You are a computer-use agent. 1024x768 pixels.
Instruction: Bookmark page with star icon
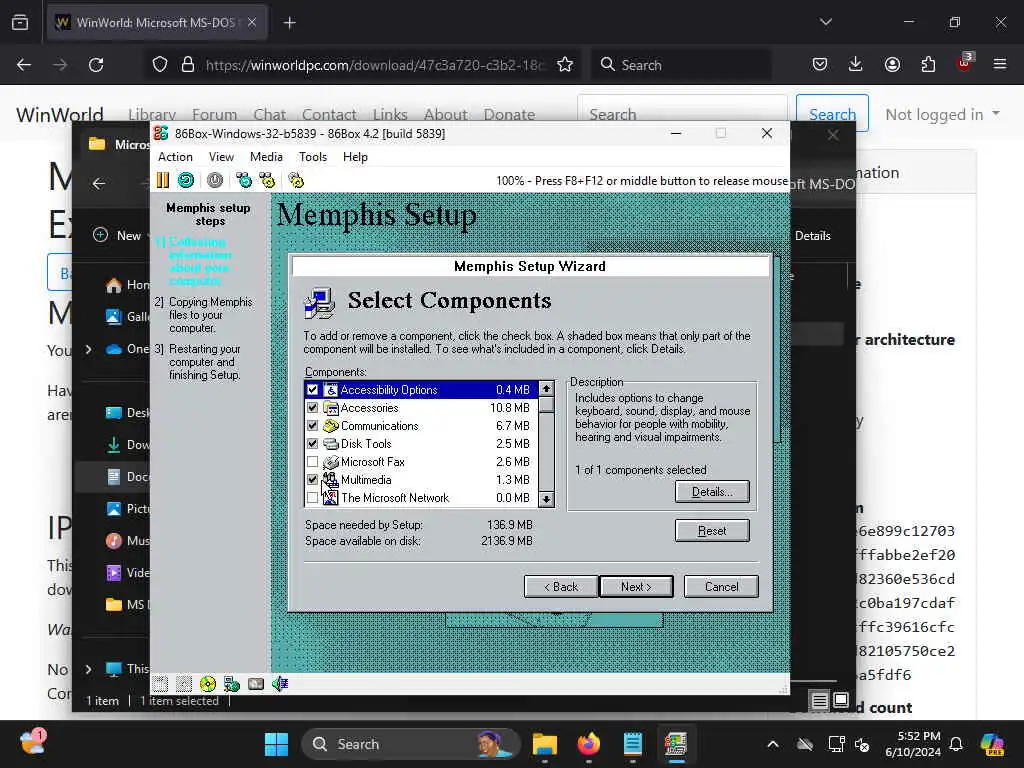coord(565,65)
